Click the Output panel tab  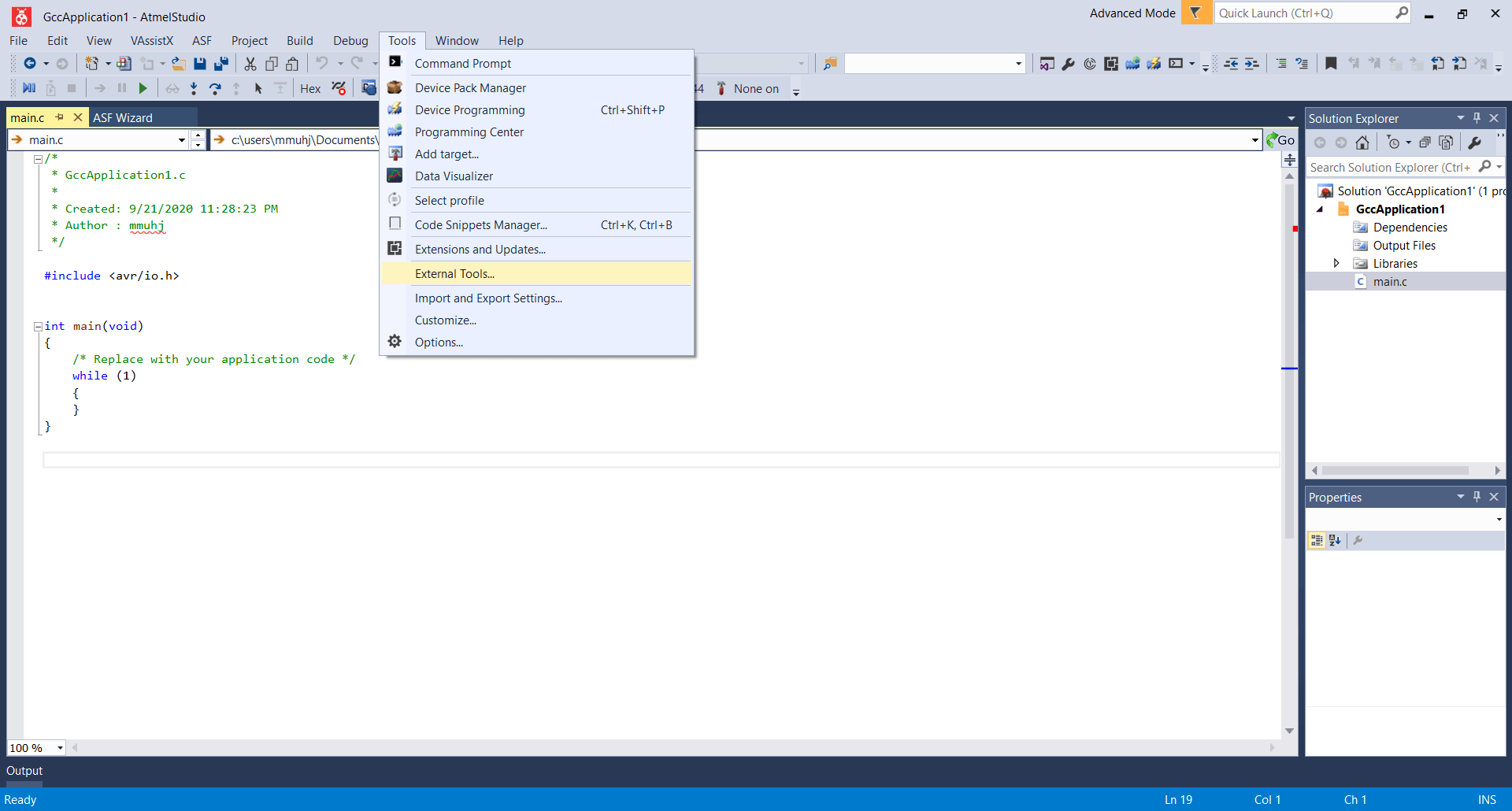click(x=24, y=771)
